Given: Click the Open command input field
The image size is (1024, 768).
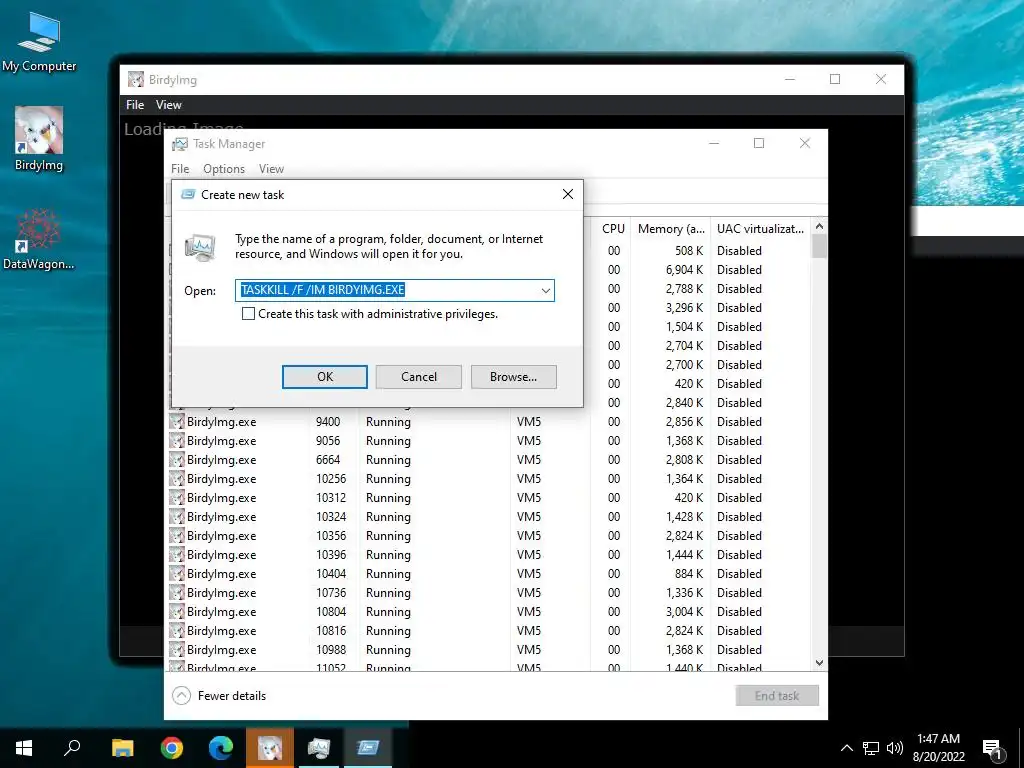Looking at the screenshot, I should 394,291.
